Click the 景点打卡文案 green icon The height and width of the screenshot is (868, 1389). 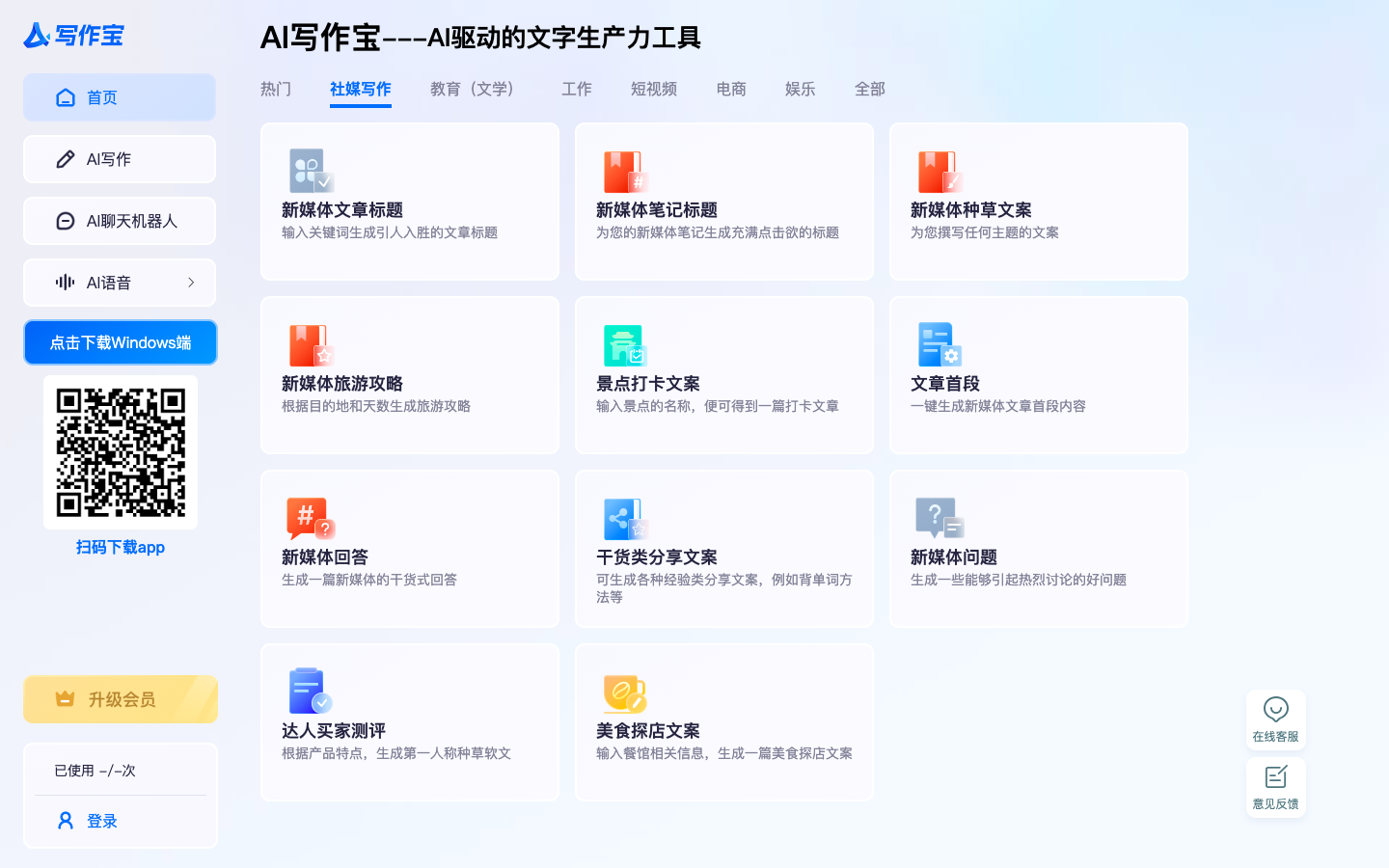click(x=626, y=345)
